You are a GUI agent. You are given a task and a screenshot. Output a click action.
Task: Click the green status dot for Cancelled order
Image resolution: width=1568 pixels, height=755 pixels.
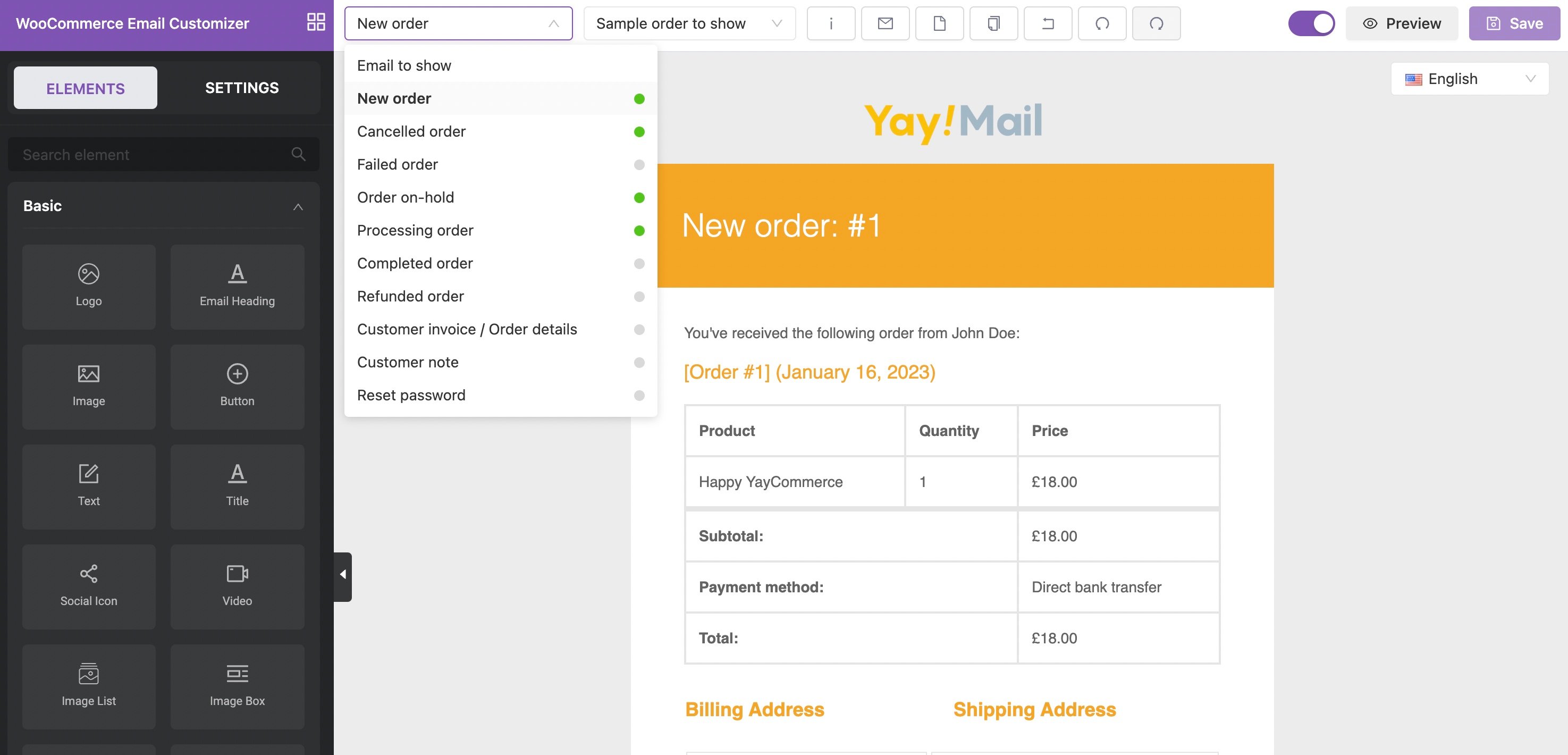[638, 131]
